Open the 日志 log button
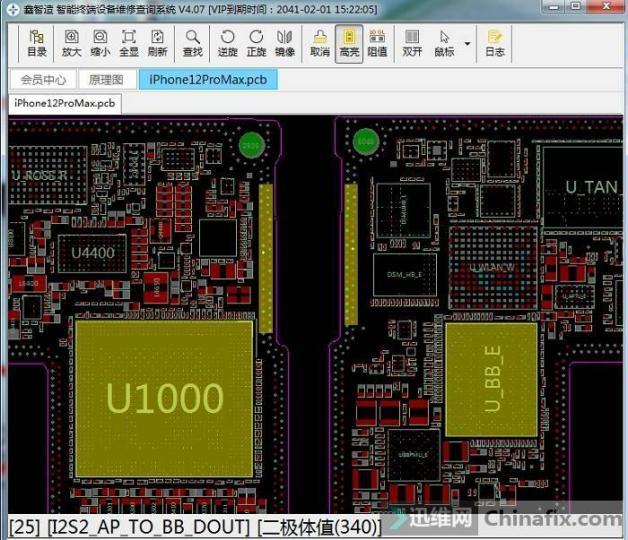The height and width of the screenshot is (540, 628). pyautogui.click(x=494, y=43)
